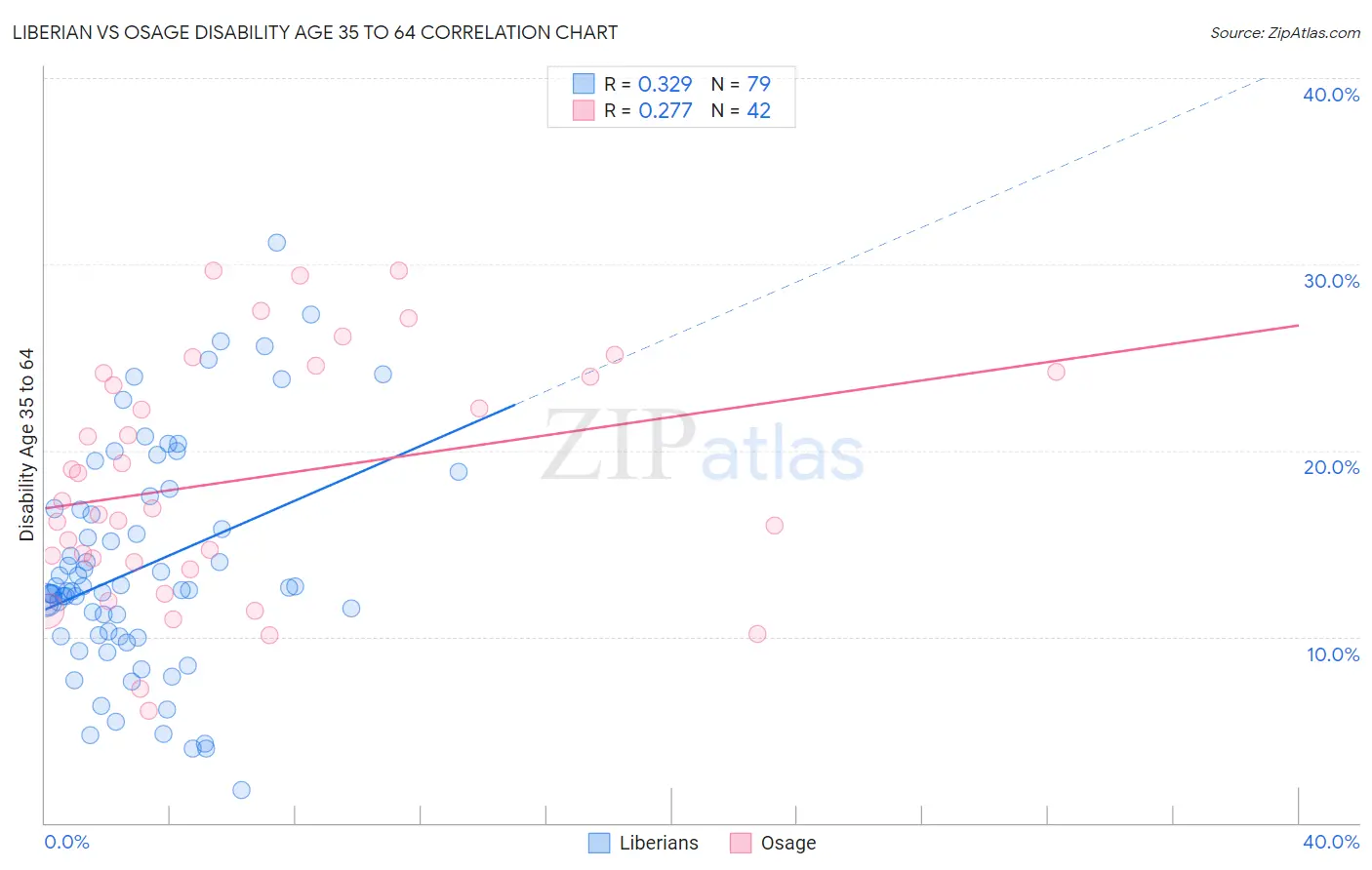Click the 40.0% label on x-axis
Screen dimensions: 1372x870
pos(1331,842)
